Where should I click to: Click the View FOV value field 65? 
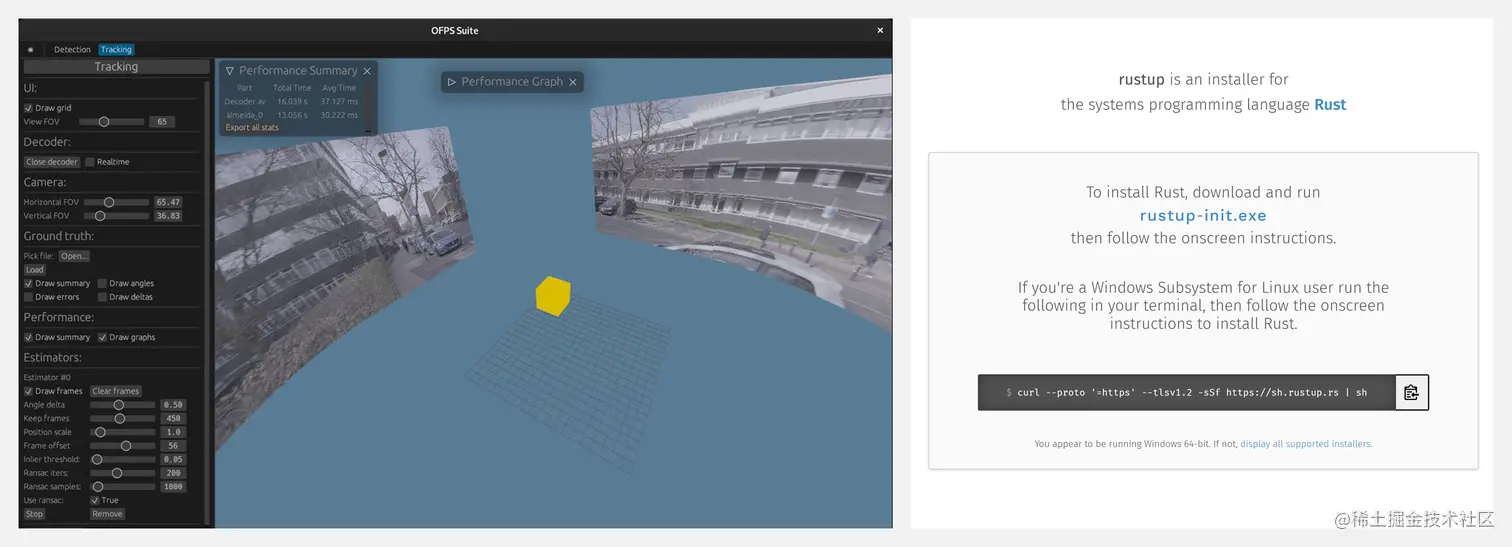click(x=162, y=122)
